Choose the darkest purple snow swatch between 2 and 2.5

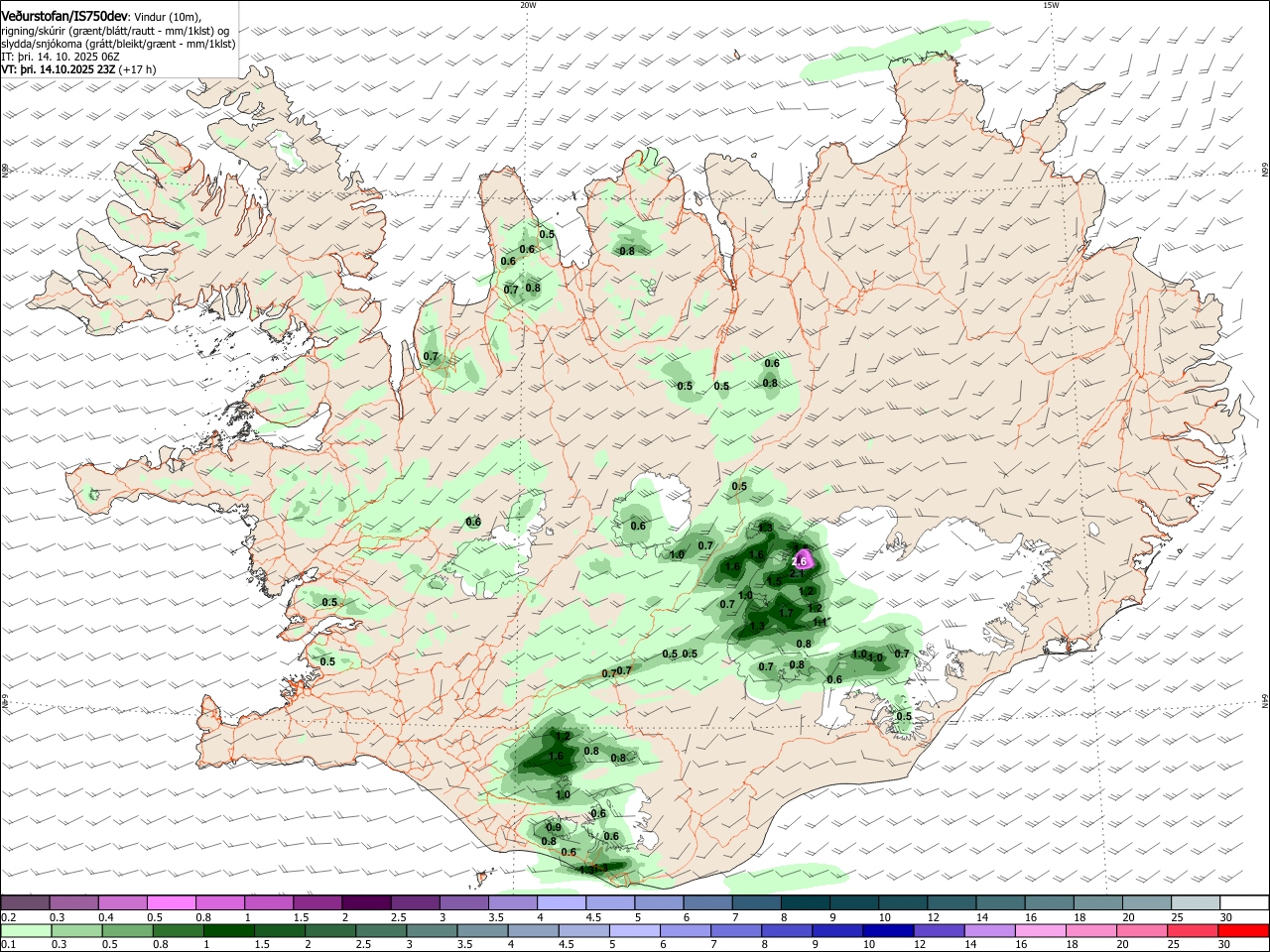365,902
